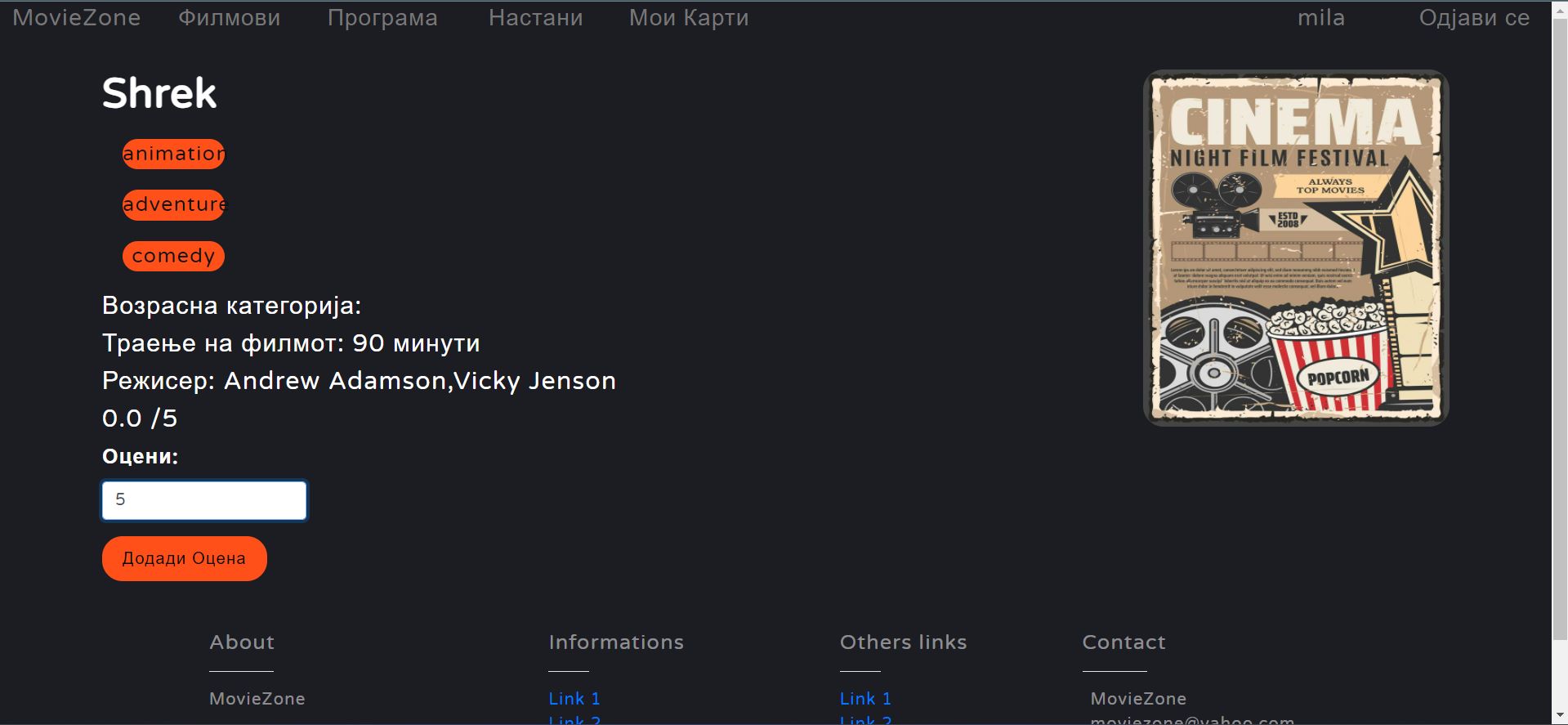Click the vertical scrollbar thumb

[1560, 327]
